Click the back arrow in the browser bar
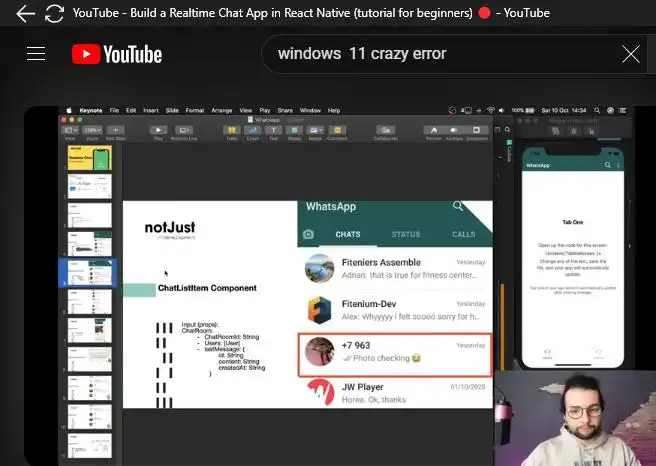The image size is (656, 466). tap(25, 14)
